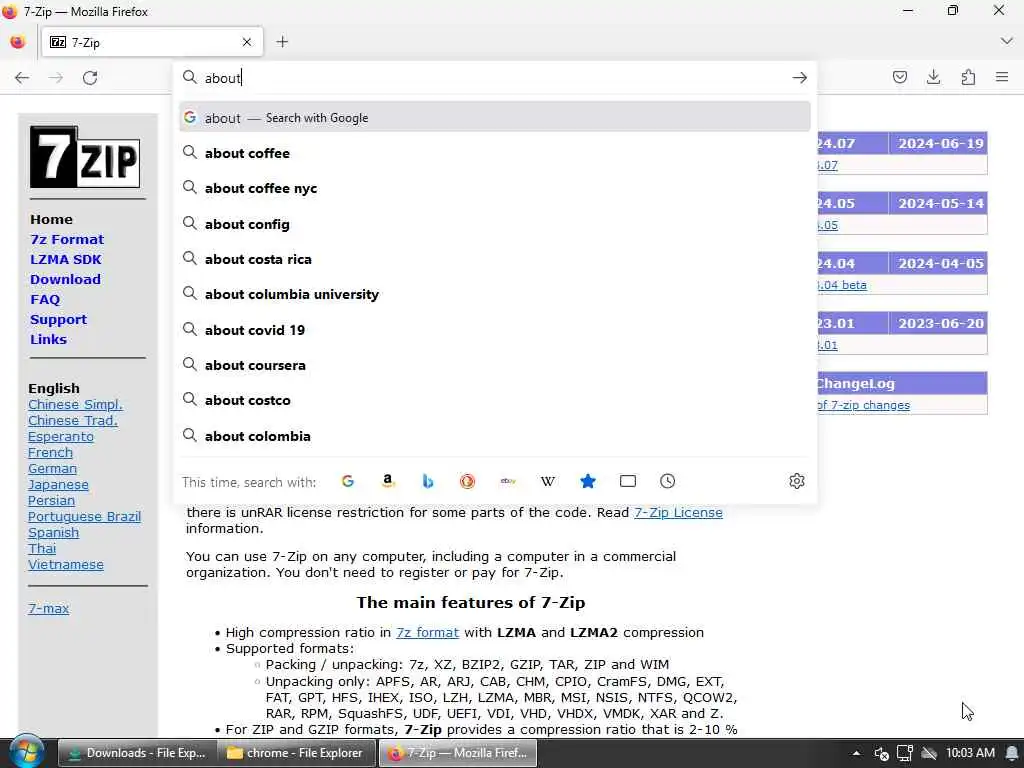Open the Links sidebar link
1024x768 pixels.
coord(48,340)
